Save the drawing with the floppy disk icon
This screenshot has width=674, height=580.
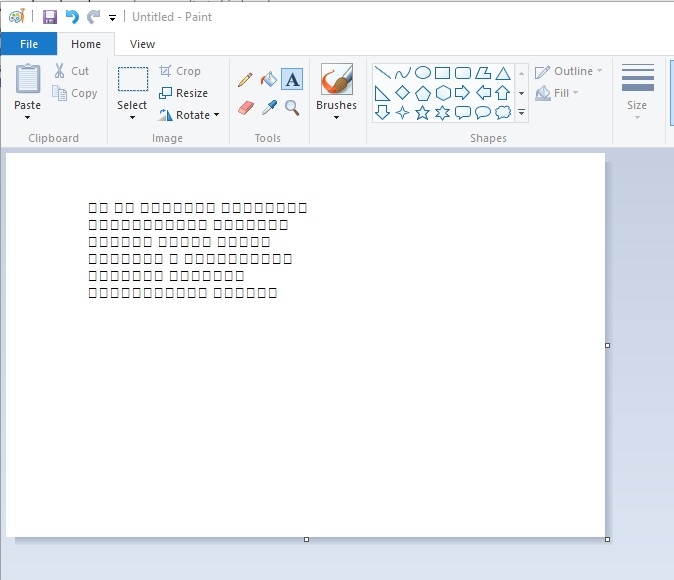50,17
